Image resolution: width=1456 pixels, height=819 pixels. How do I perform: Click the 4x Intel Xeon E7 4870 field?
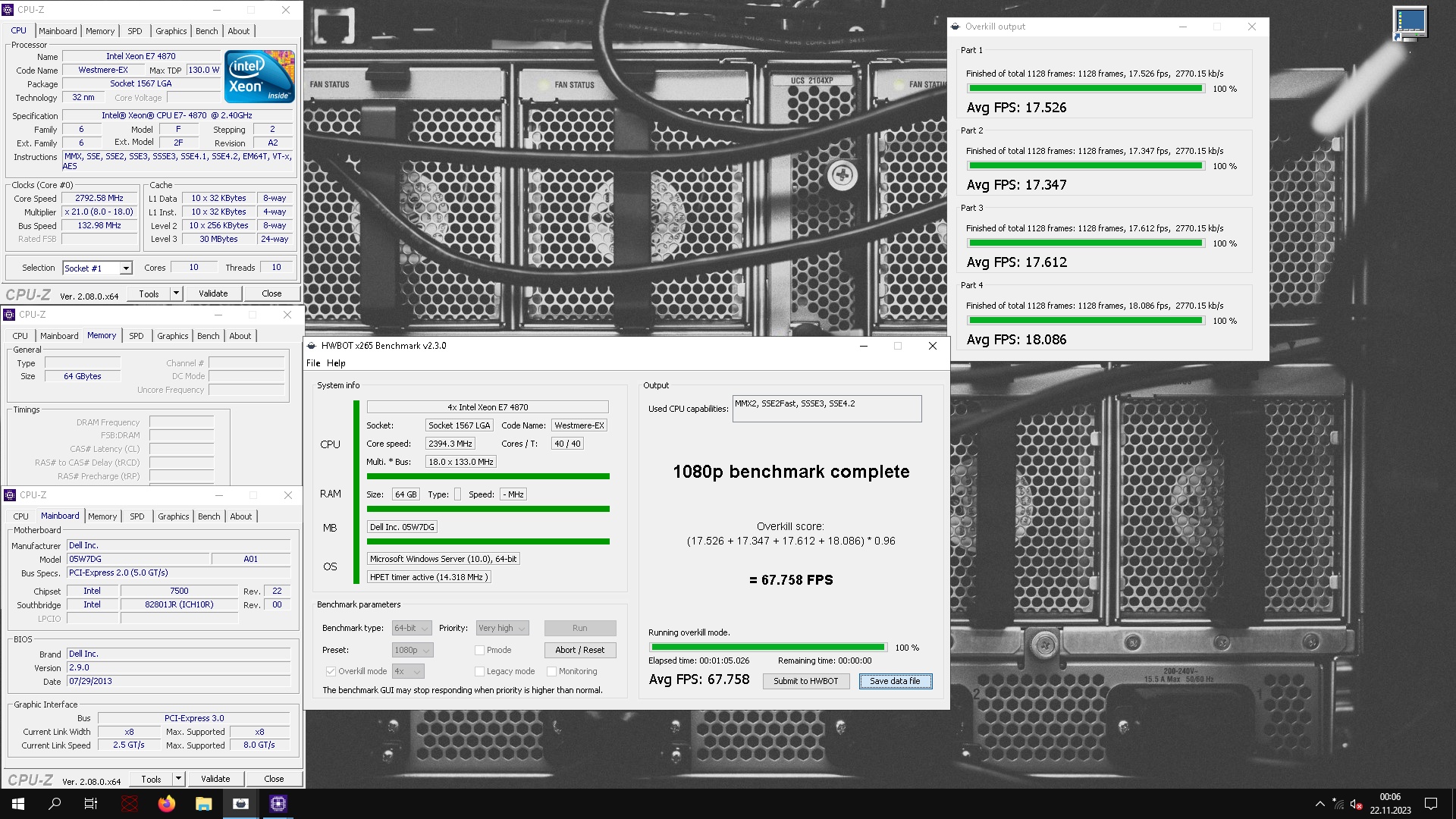tap(488, 407)
